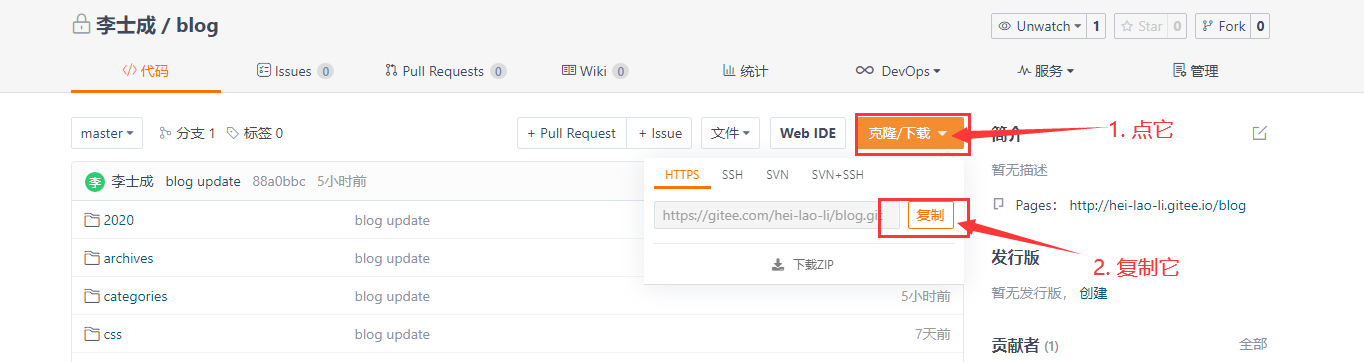
Task: Click the fork count 0
Action: [1260, 26]
